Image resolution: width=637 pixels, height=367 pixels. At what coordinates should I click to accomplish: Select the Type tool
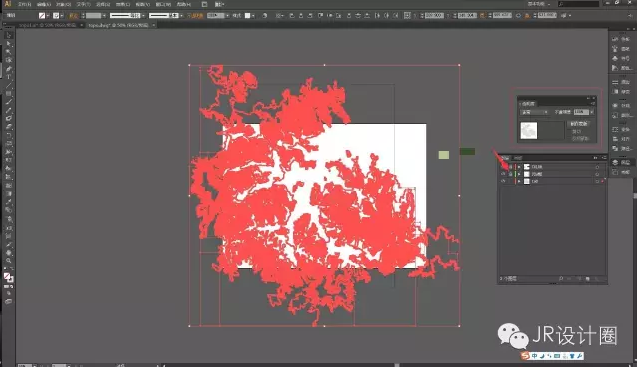9,77
